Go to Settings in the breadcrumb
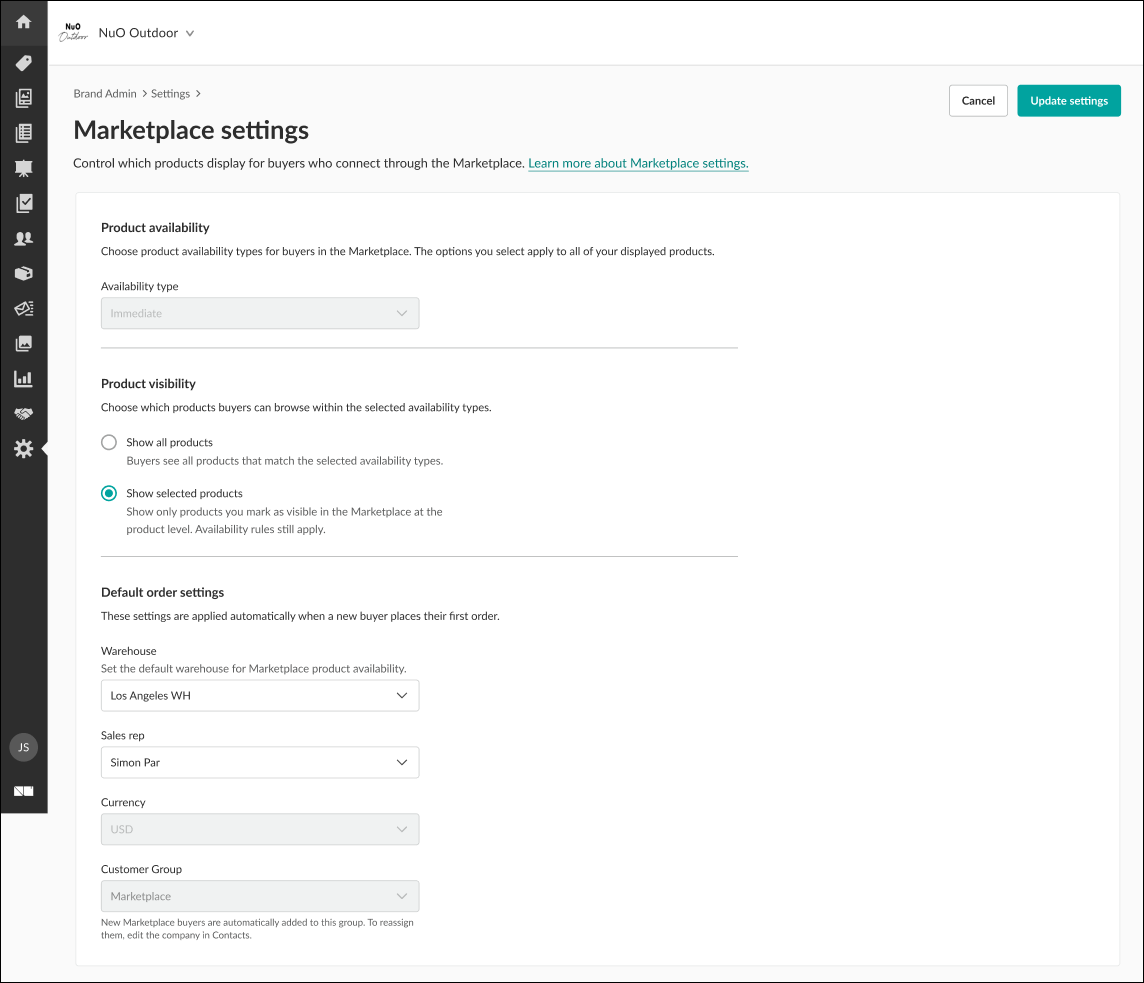This screenshot has width=1144, height=983. tap(170, 94)
